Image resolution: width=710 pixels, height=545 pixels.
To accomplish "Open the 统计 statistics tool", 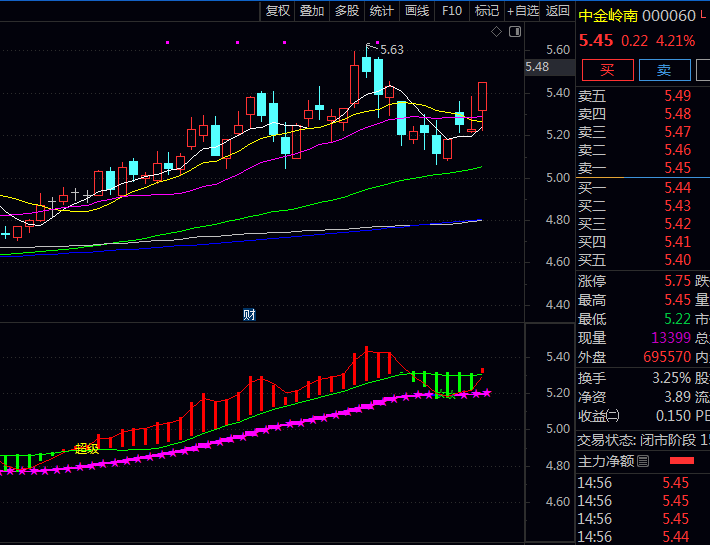I will (x=381, y=11).
